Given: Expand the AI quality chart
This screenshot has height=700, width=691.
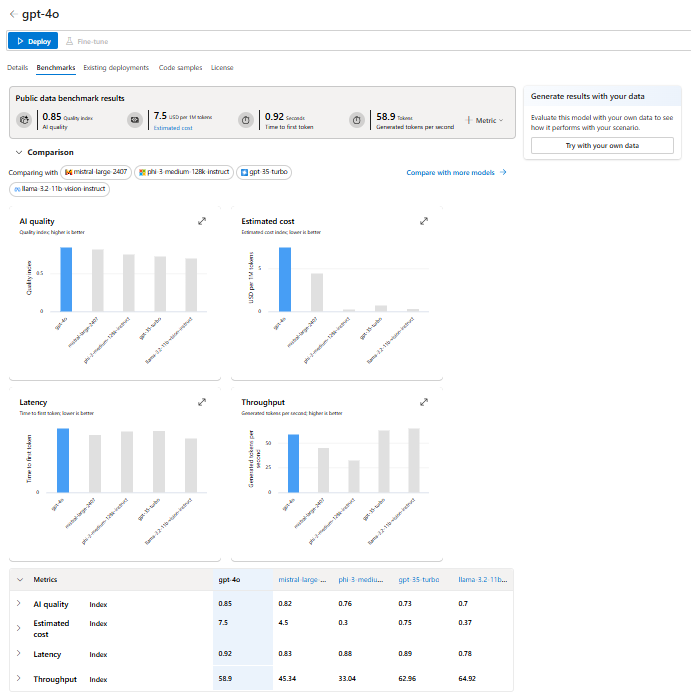Looking at the screenshot, I should click(x=202, y=221).
